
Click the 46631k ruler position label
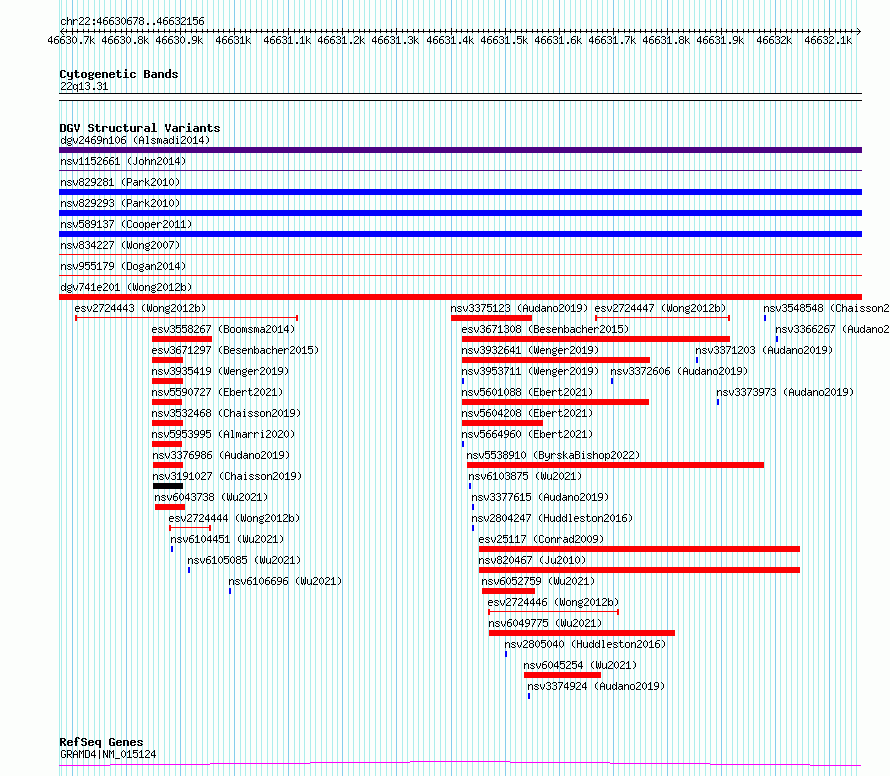(233, 40)
